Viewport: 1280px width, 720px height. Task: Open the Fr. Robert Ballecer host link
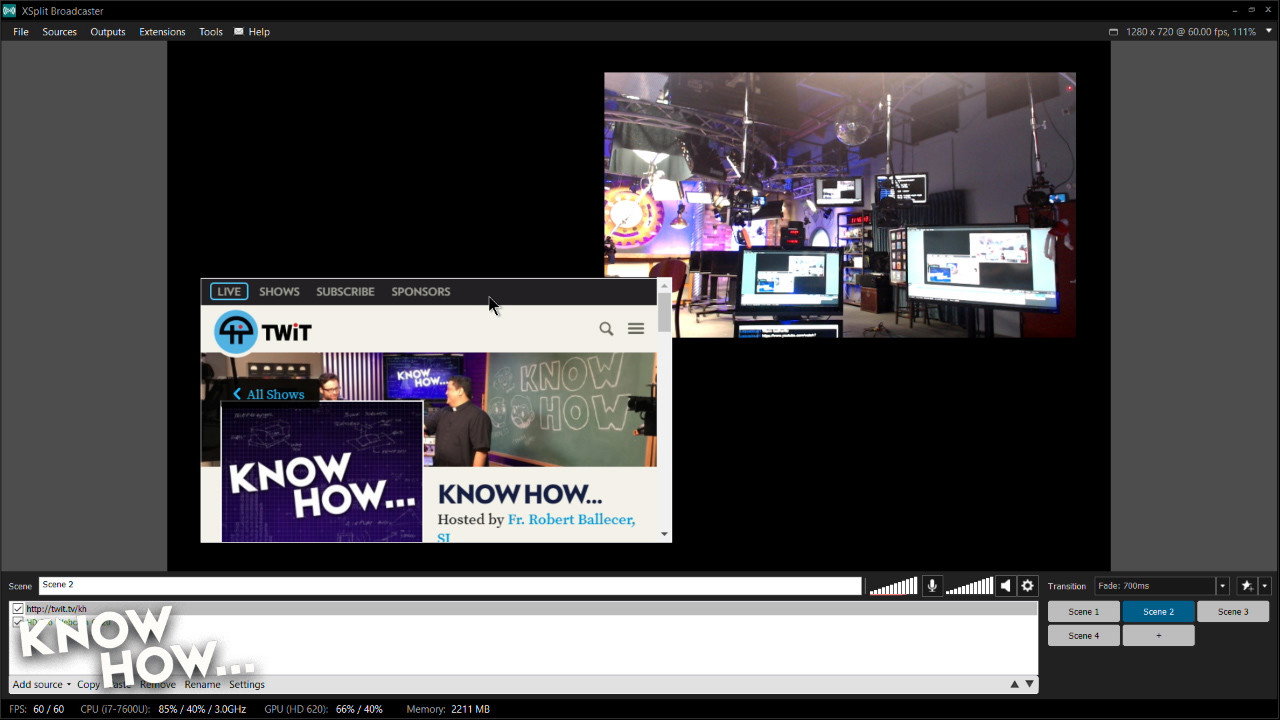[571, 520]
